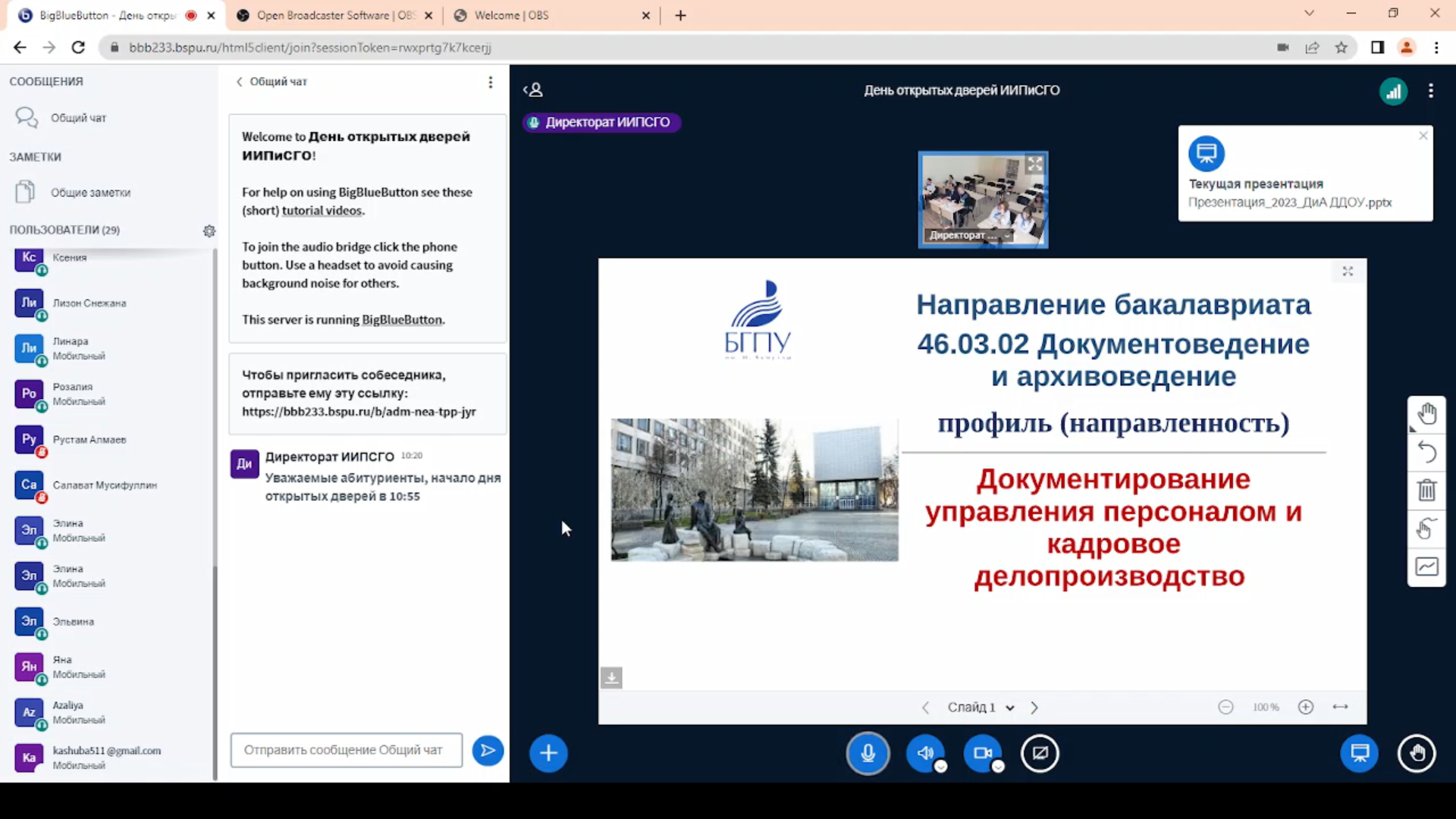Click the send message arrow button
Screen dimensions: 1456x819
pyautogui.click(x=488, y=751)
